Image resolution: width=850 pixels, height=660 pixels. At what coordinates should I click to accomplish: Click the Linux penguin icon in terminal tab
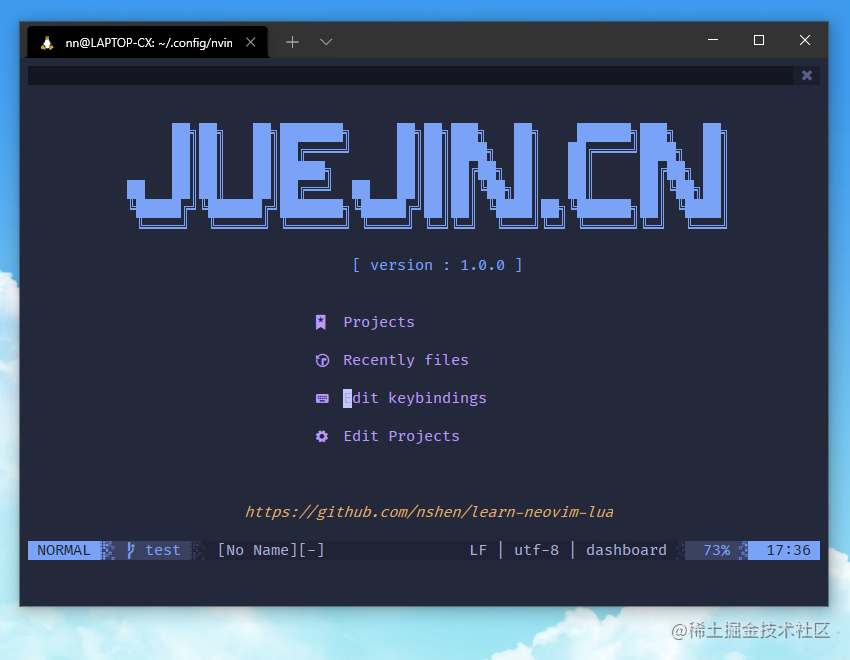[x=47, y=43]
